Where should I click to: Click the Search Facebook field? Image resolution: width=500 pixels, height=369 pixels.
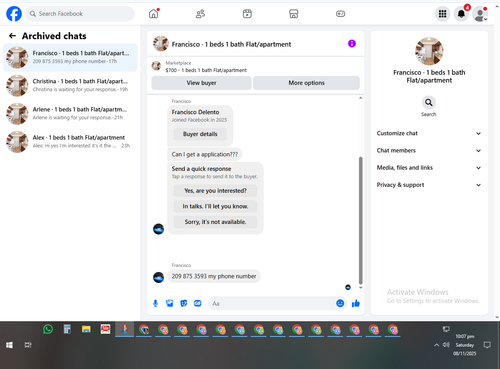pyautogui.click(x=80, y=14)
